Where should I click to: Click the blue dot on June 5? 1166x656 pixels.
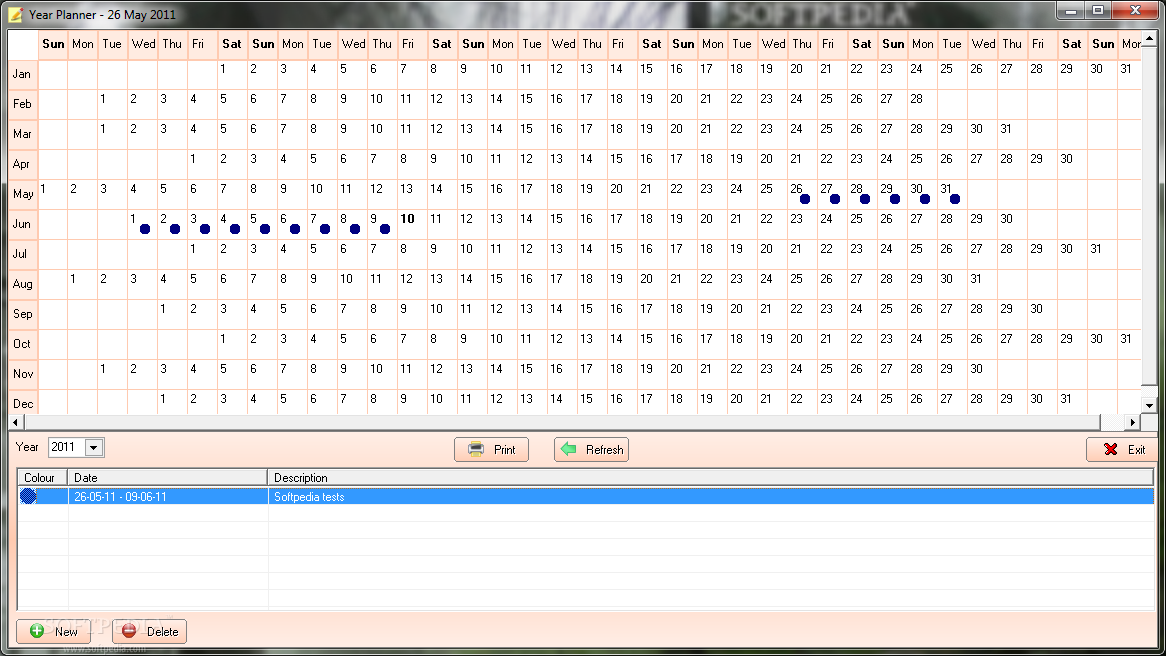[x=265, y=229]
